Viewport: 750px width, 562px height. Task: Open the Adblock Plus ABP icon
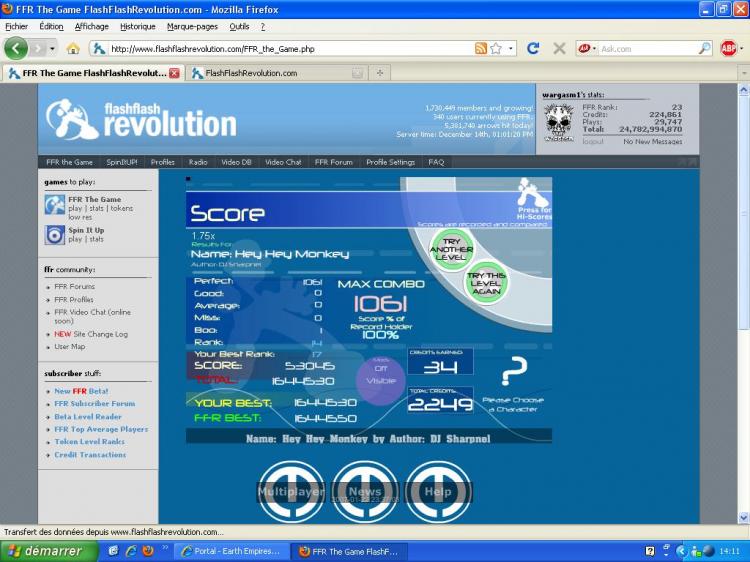click(x=728, y=48)
